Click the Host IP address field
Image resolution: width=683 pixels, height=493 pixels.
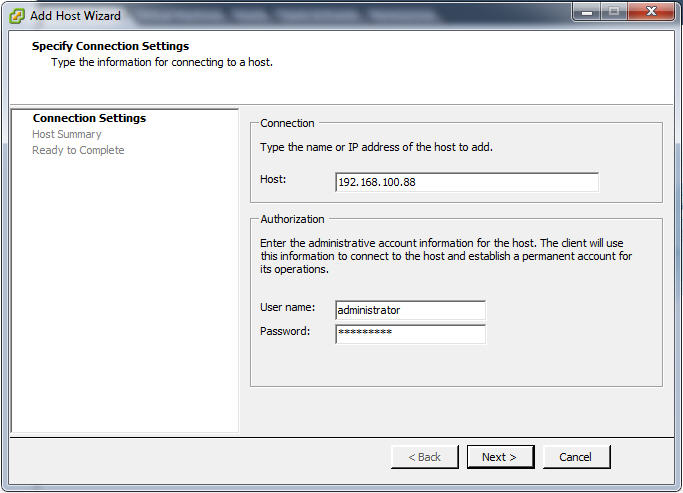[x=467, y=182]
